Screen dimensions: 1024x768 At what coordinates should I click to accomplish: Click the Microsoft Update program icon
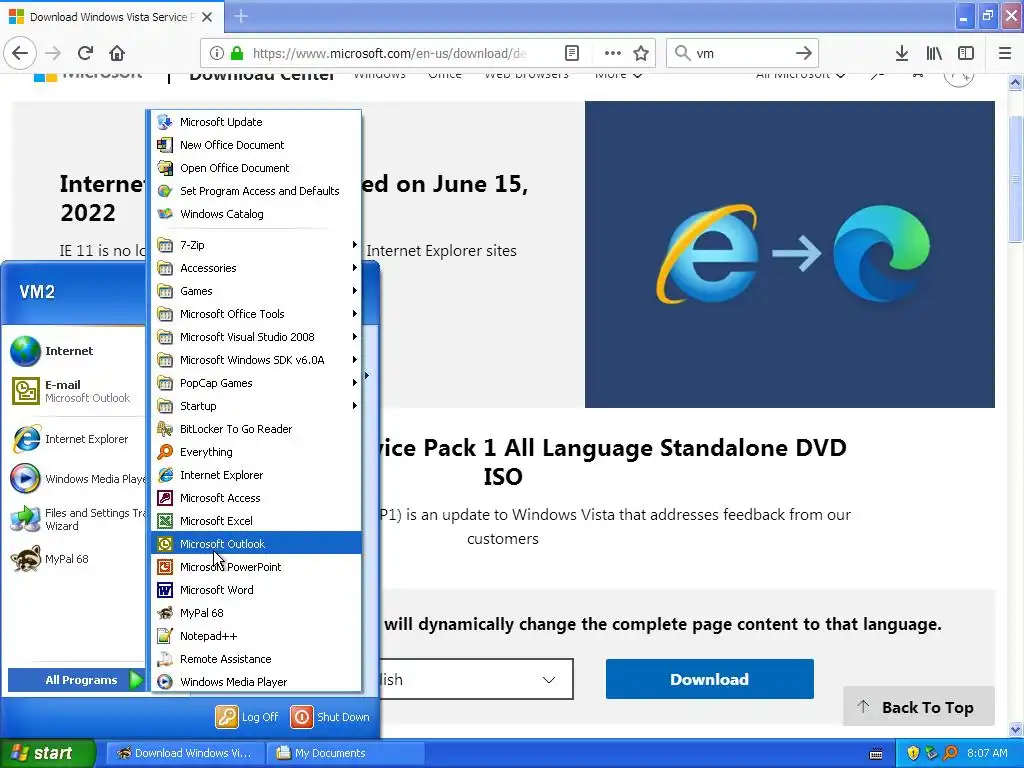(x=165, y=121)
